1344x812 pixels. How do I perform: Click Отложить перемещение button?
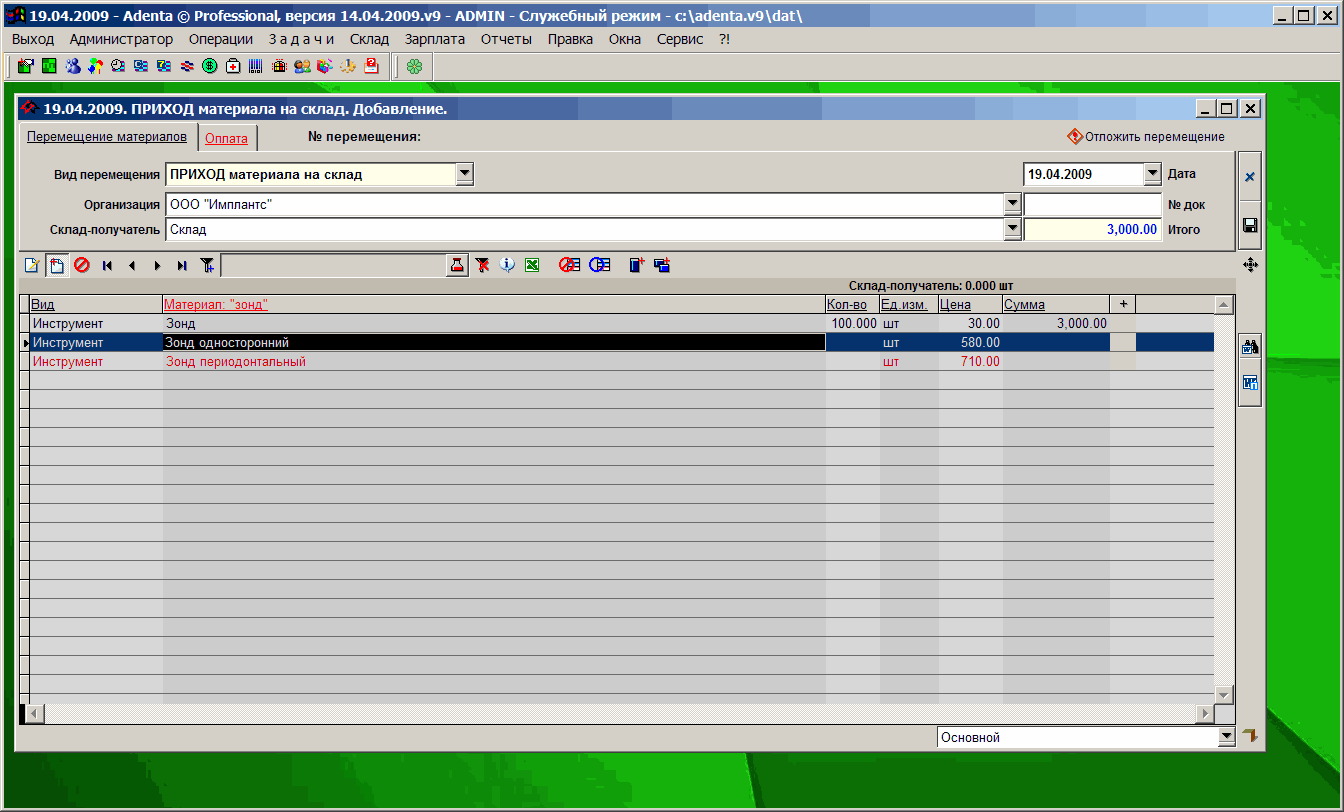[1146, 137]
